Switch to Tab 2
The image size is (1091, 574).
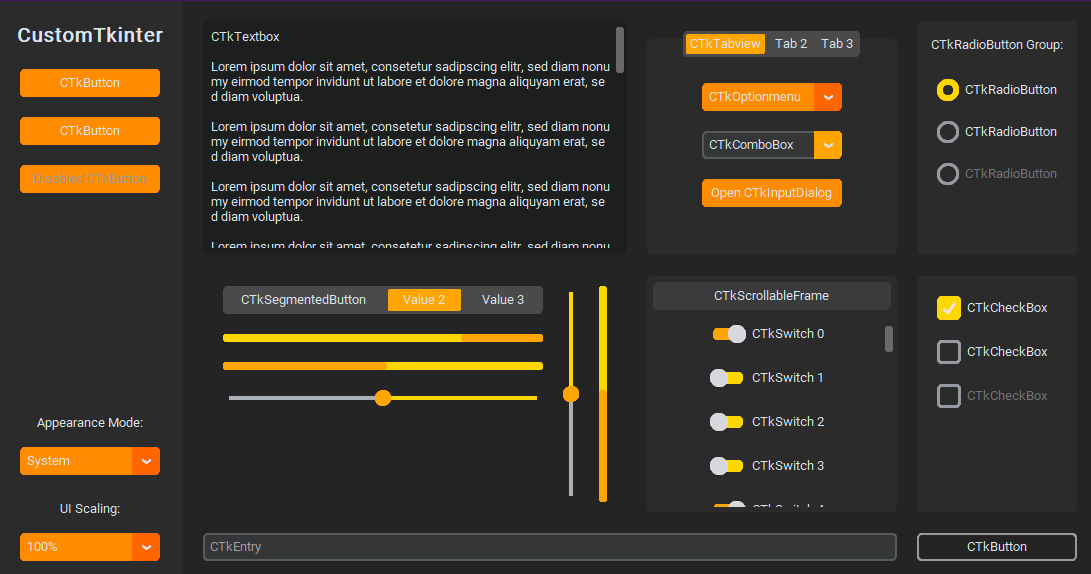pyautogui.click(x=791, y=44)
